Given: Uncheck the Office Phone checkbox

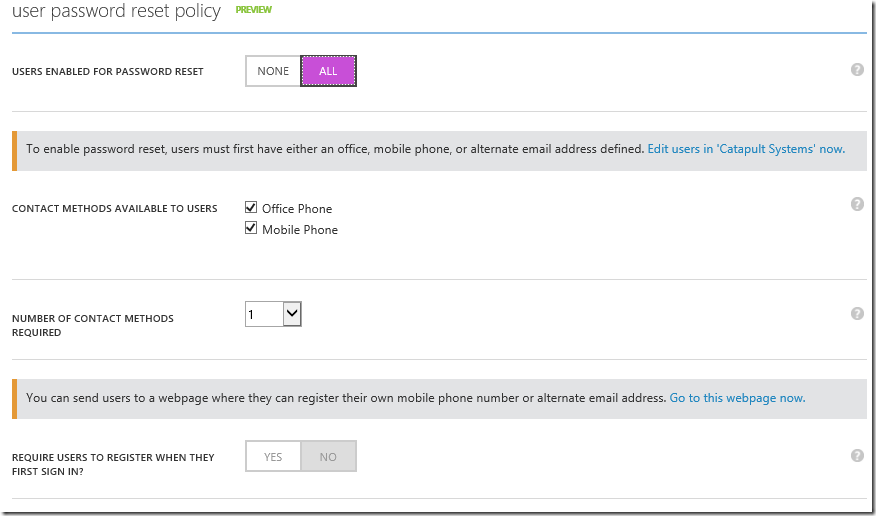Looking at the screenshot, I should point(251,208).
